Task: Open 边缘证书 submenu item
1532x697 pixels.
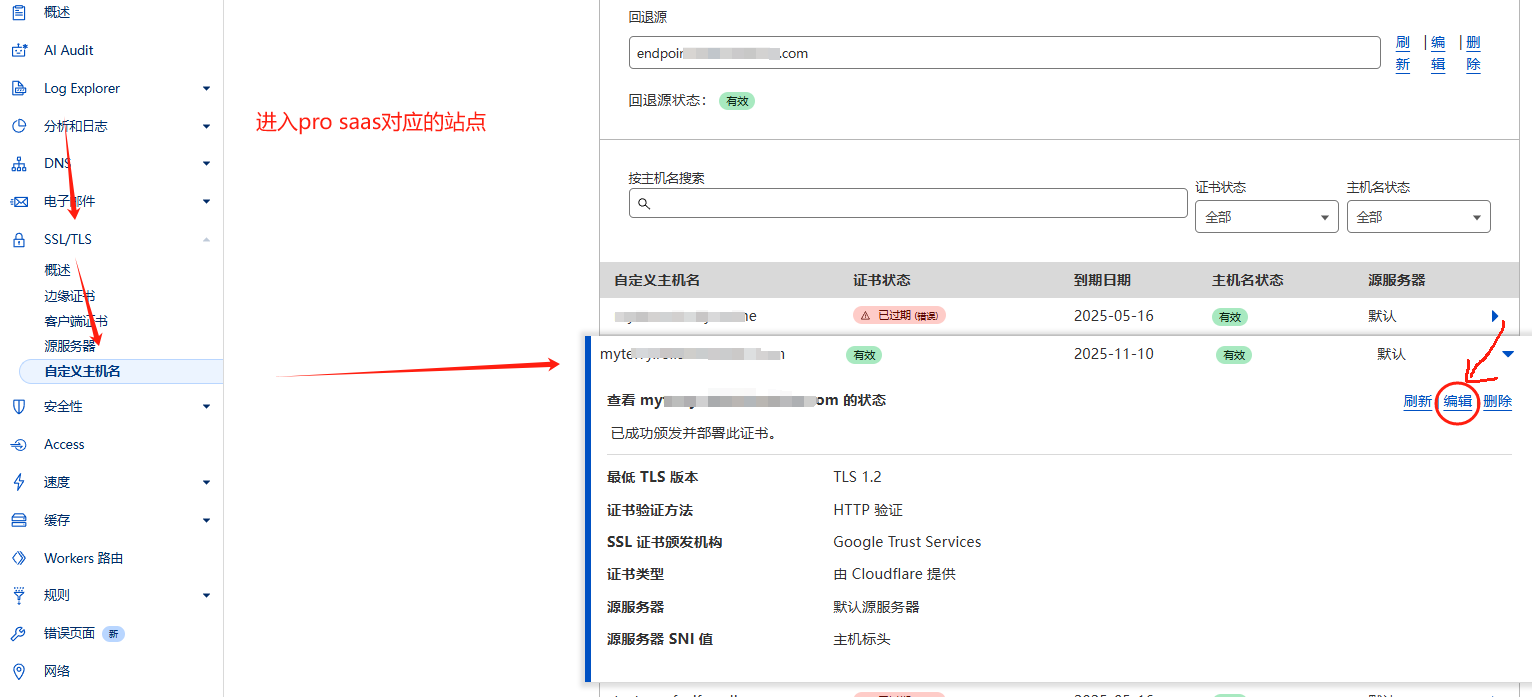Action: tap(70, 296)
